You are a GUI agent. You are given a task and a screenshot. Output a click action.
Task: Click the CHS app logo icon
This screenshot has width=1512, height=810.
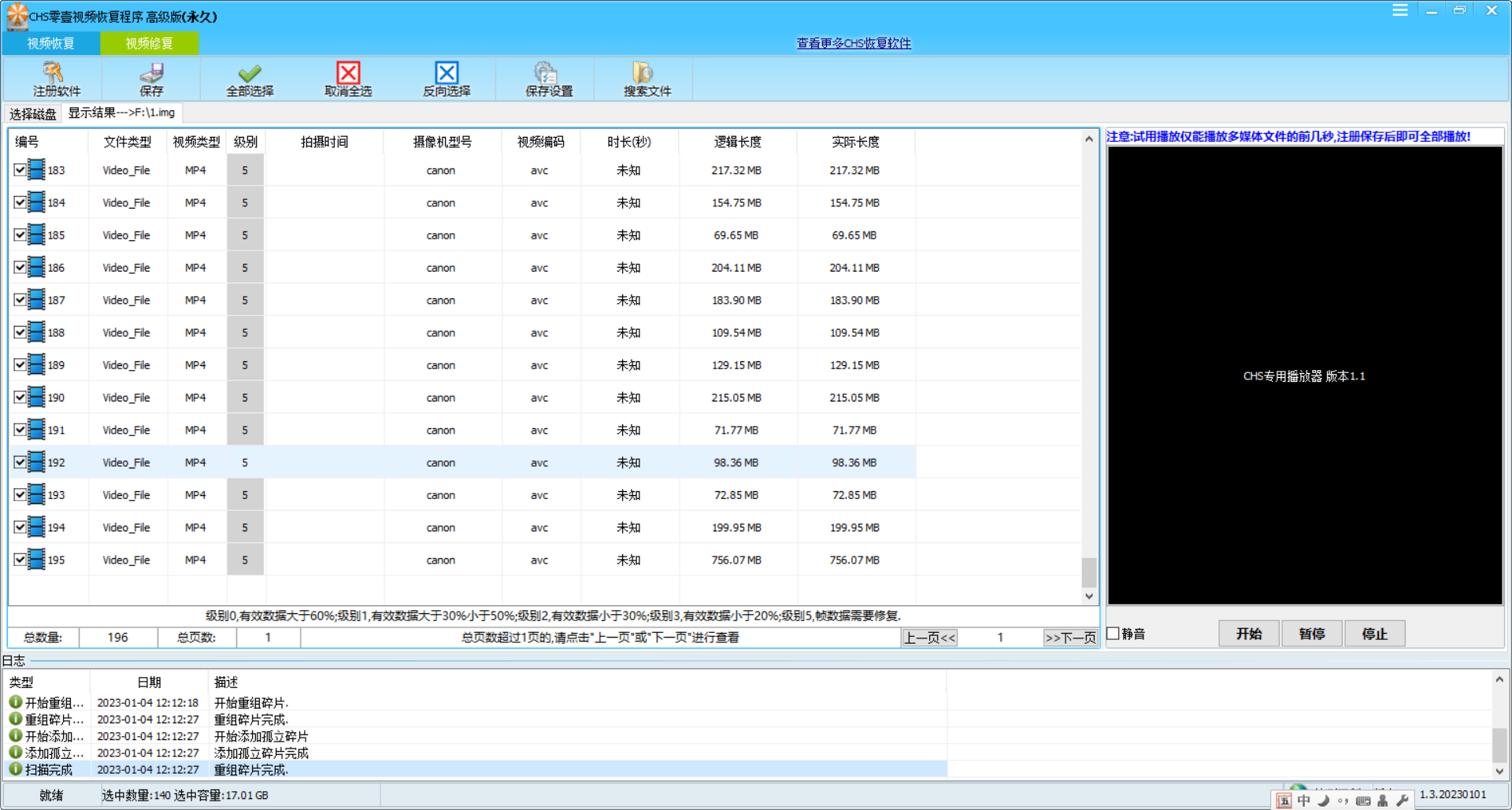pyautogui.click(x=17, y=16)
